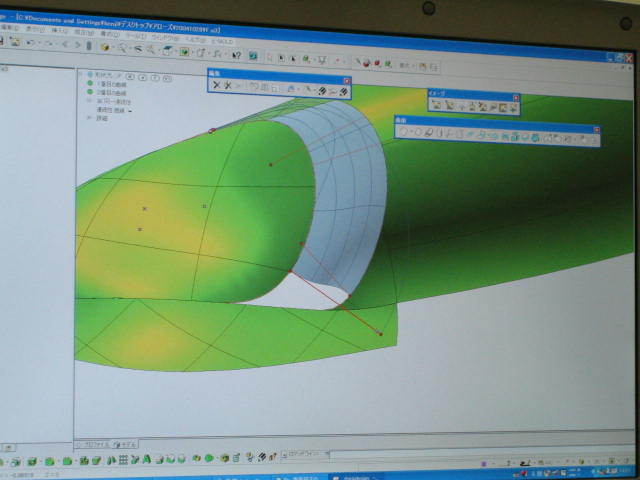The image size is (640, 480).
Task: Click the starred X icon in edit floating toolbar
Action: pos(228,85)
